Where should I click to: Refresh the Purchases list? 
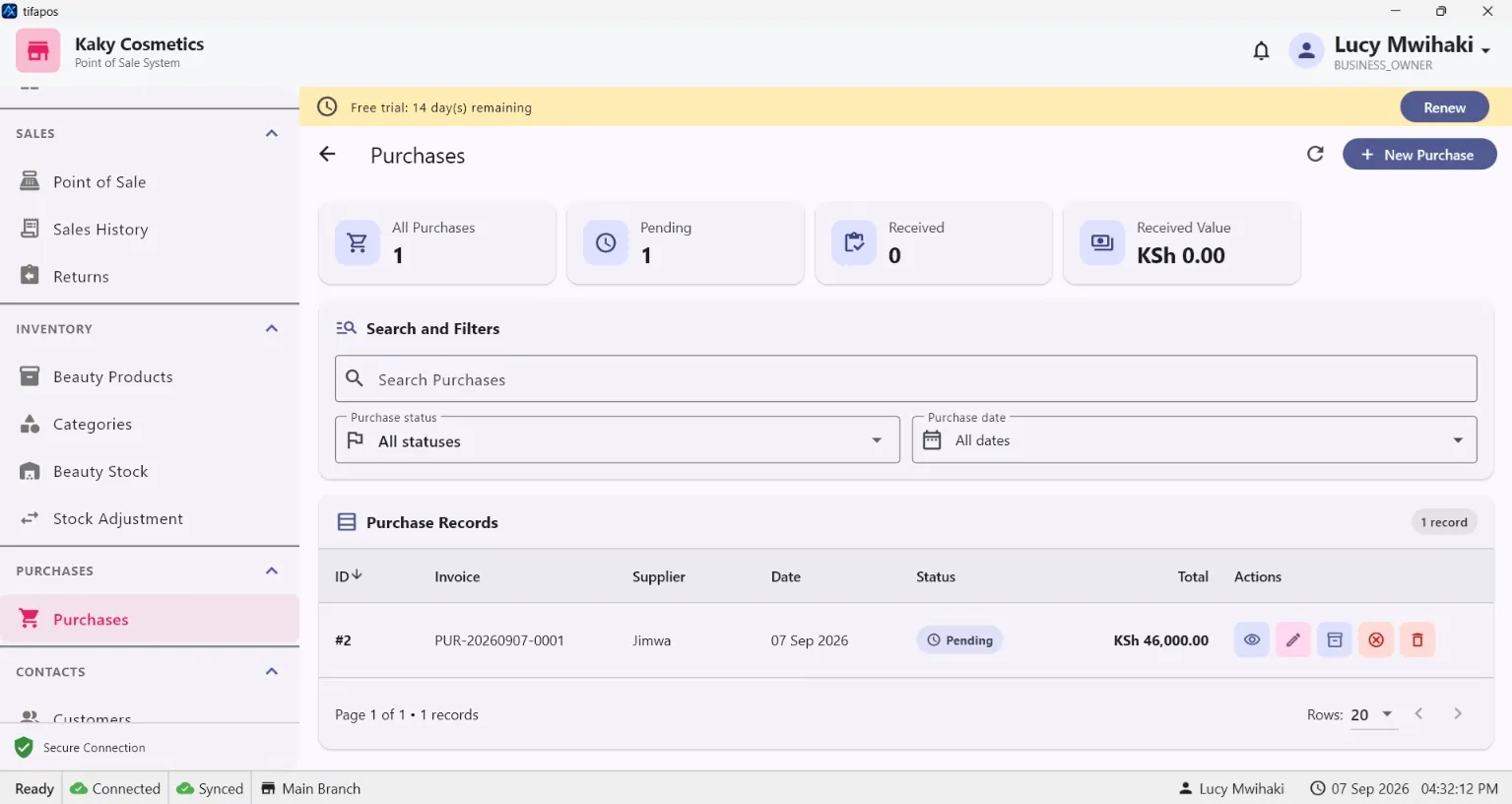coord(1315,154)
